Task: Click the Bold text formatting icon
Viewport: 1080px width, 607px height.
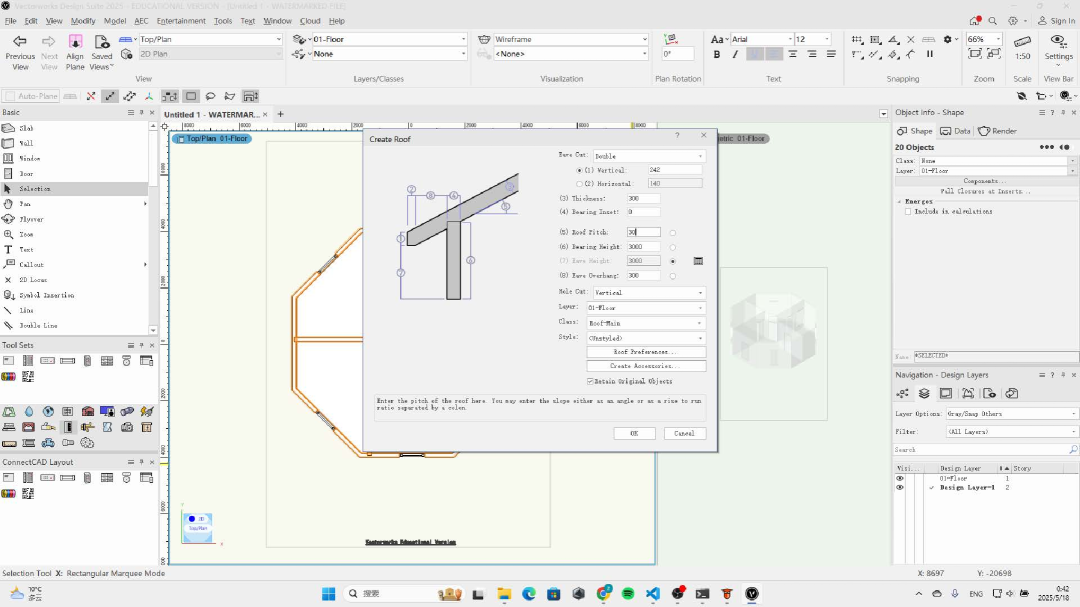Action: tap(716, 55)
